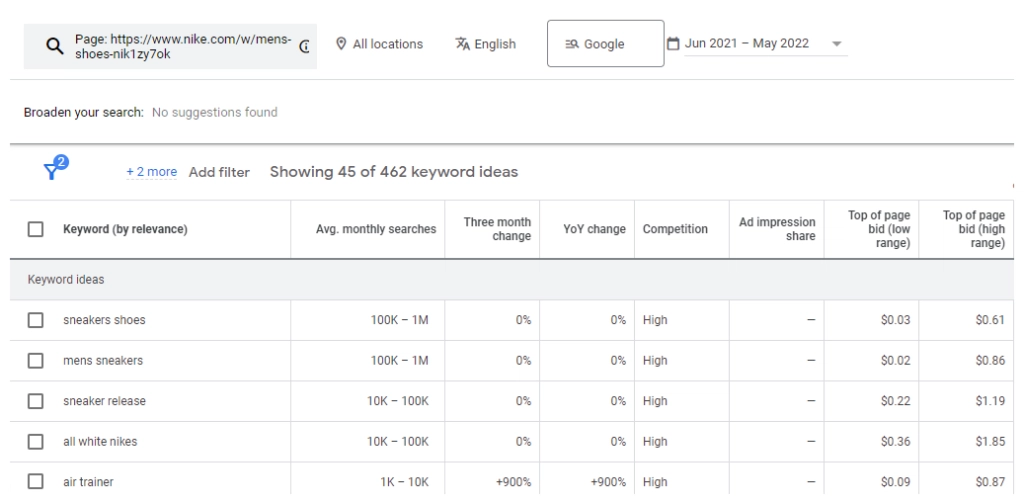1024x504 pixels.
Task: Check the mens sneakers row checkbox
Action: 35,360
